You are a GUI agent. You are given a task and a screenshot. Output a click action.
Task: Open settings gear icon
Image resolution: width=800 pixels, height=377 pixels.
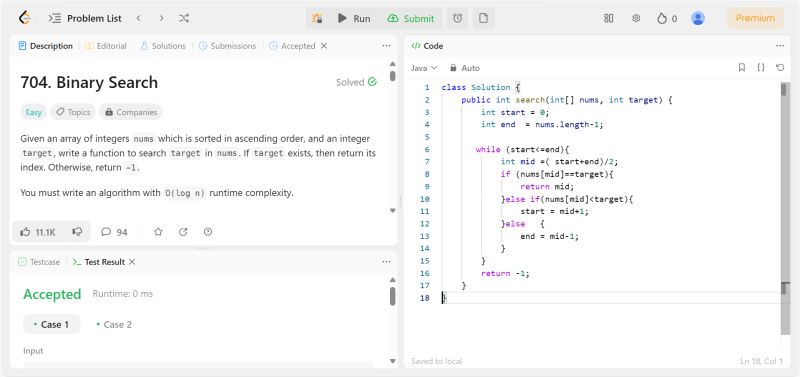[636, 18]
